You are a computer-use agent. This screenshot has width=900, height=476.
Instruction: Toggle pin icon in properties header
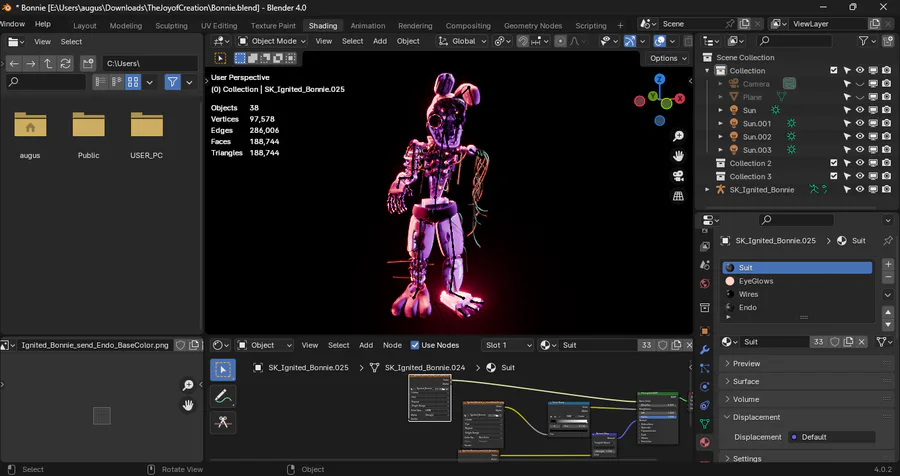tap(888, 241)
